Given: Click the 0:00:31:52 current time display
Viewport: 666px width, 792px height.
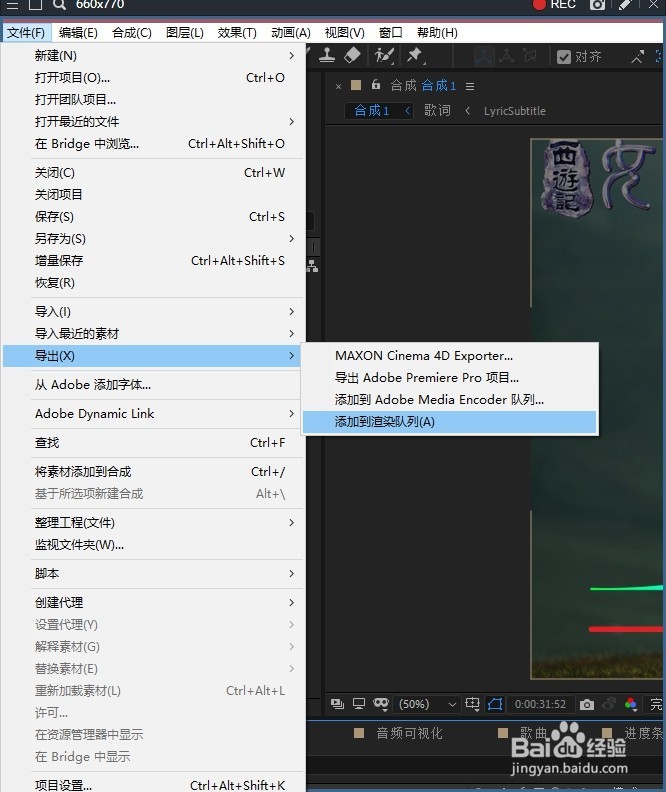Looking at the screenshot, I should tap(540, 704).
